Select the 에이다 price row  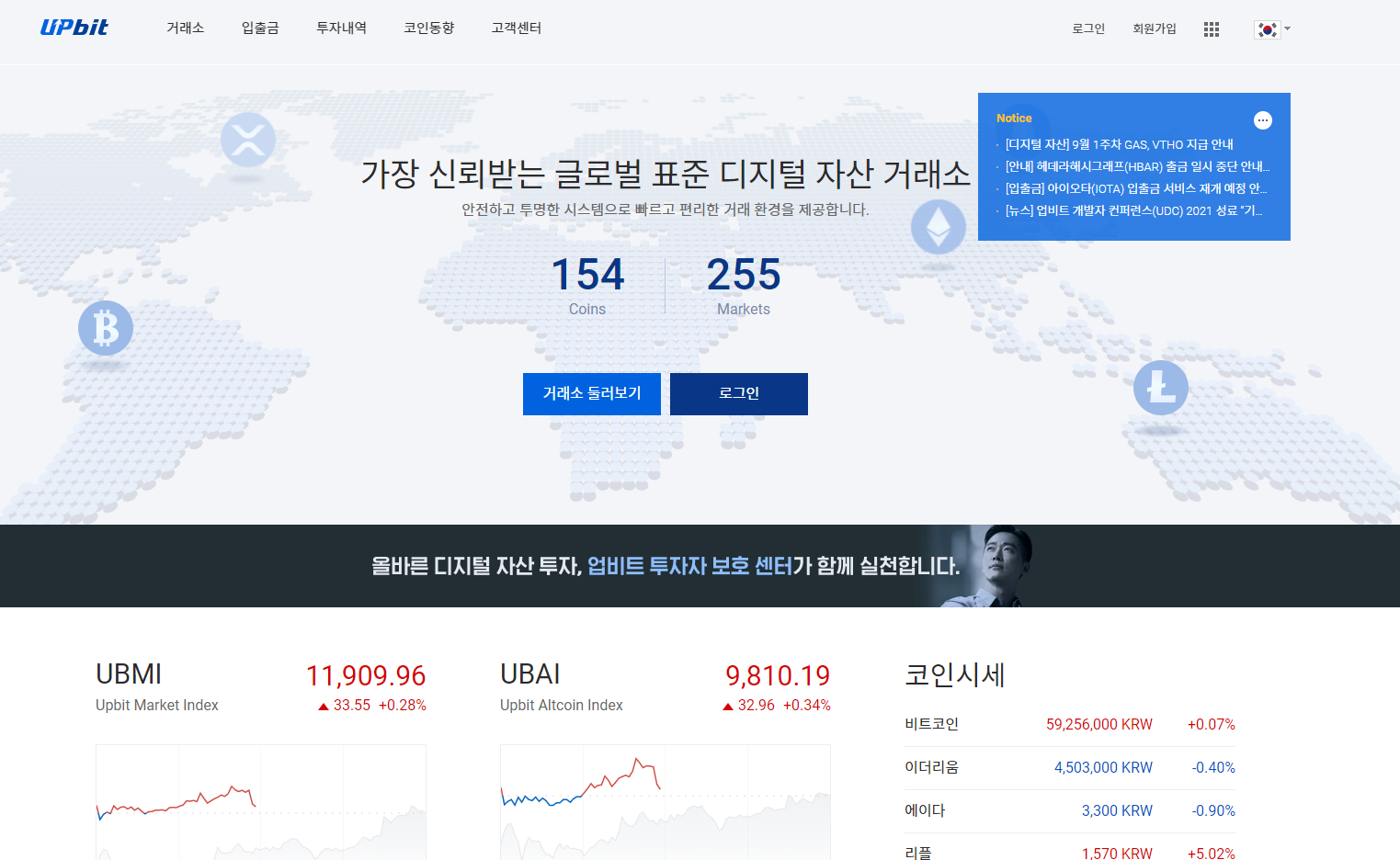[1070, 811]
